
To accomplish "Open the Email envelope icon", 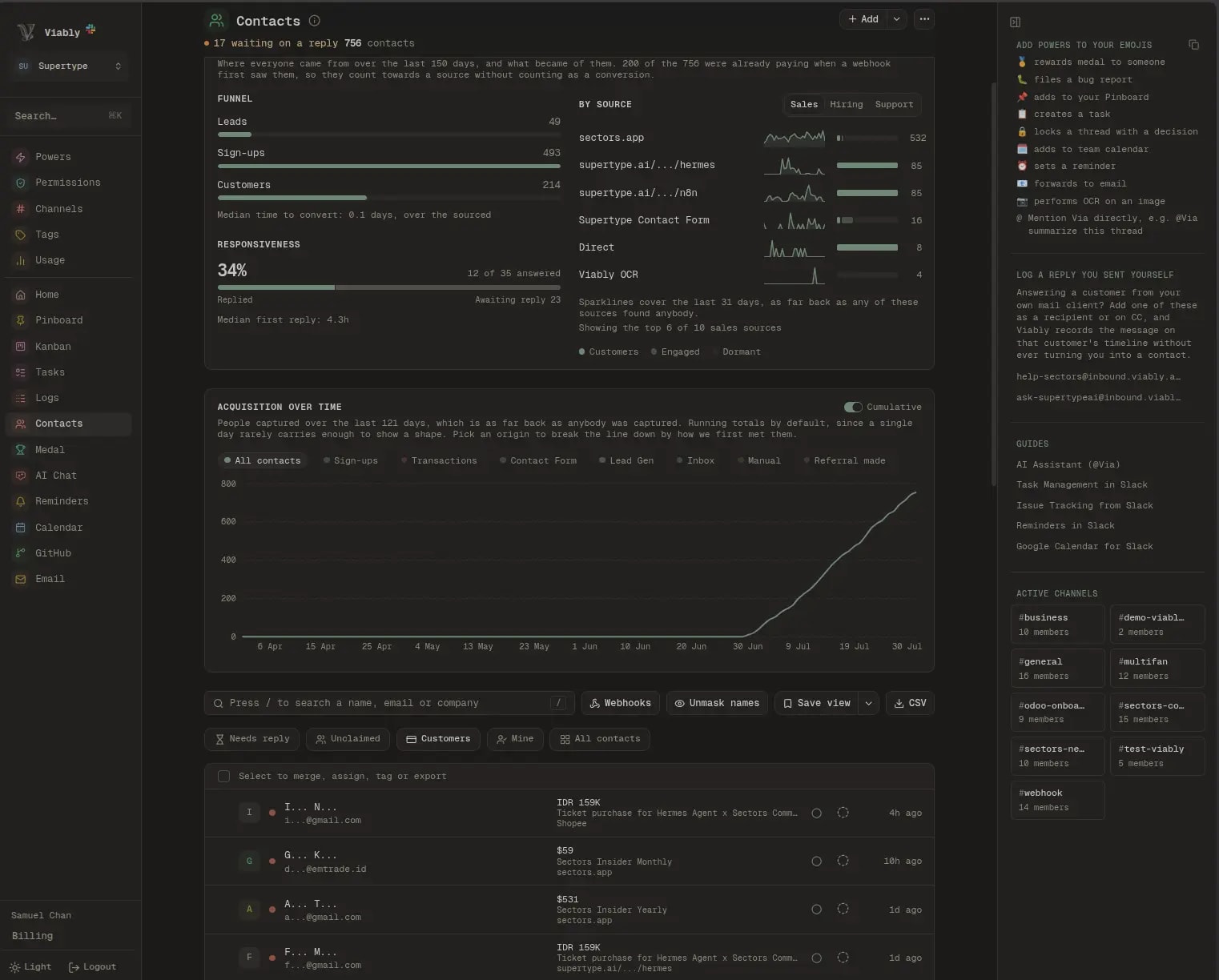I will click(x=21, y=579).
